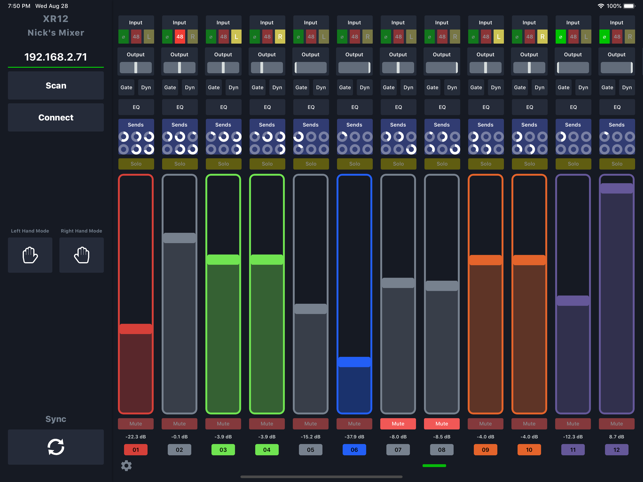Tap the Wi-Fi status icon
The height and width of the screenshot is (482, 643).
(x=601, y=6)
